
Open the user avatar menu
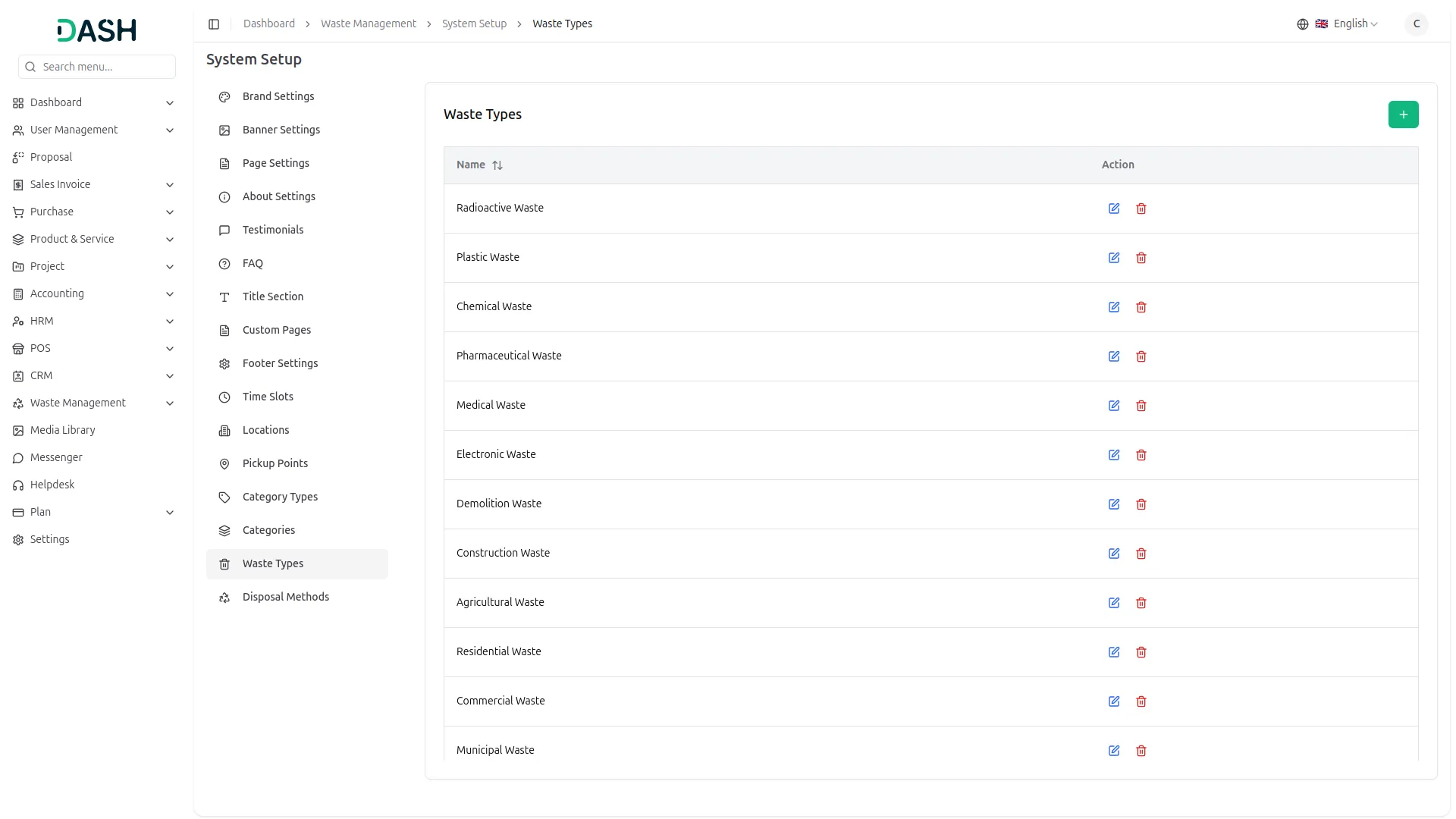coord(1416,24)
